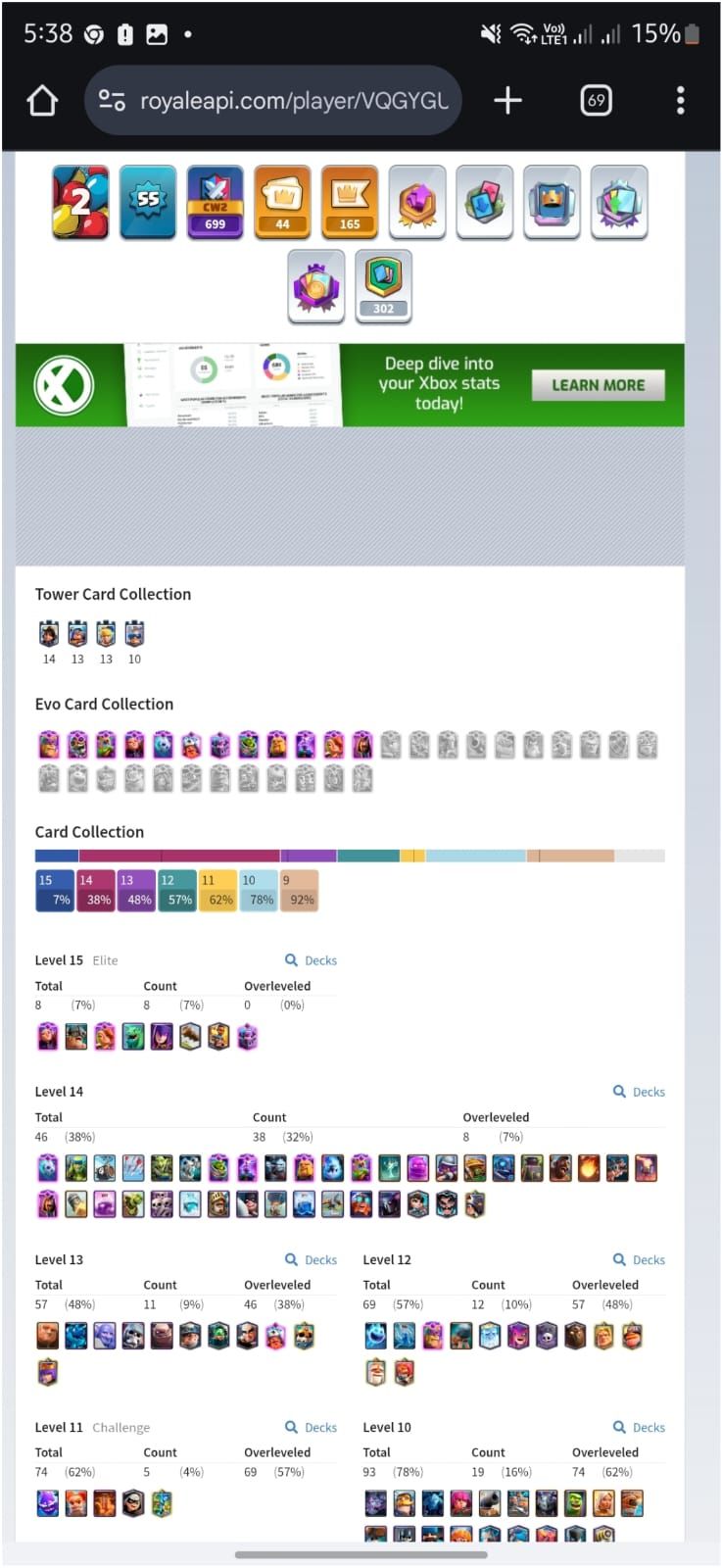Screen dimensions: 722x1568
Task: Open Decks link for Level 15
Action: 311,960
